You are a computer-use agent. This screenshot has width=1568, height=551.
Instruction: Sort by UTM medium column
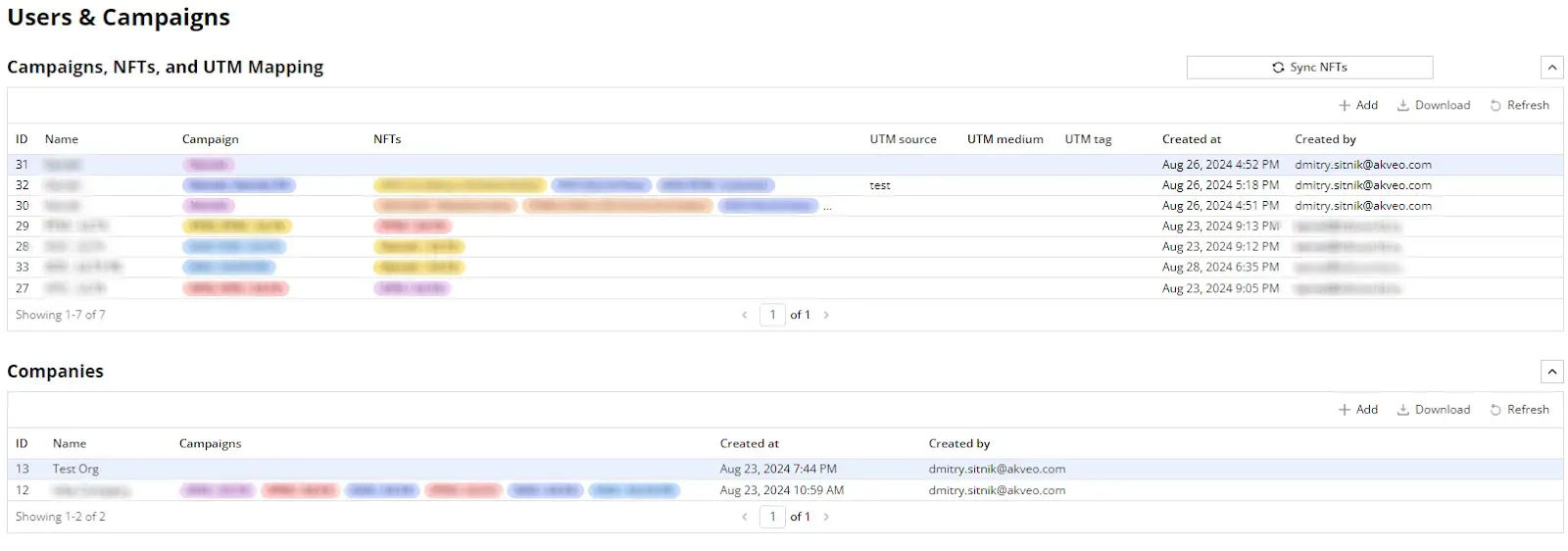1004,139
